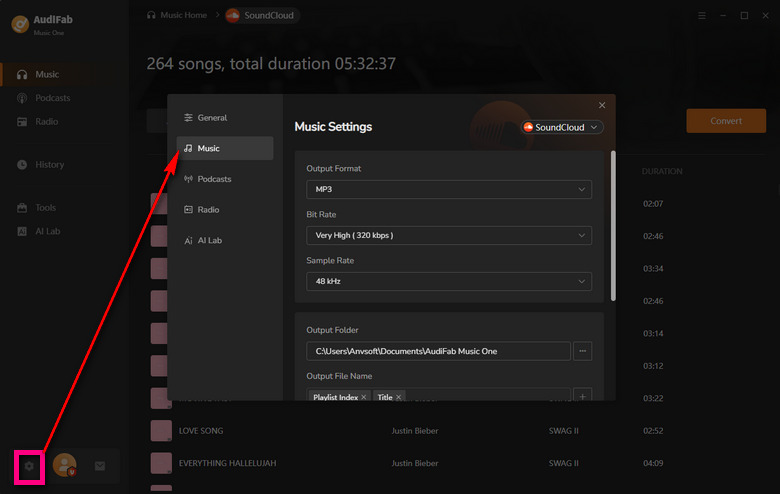Viewport: 780px width, 494px height.
Task: Open the mail feedback icon
Action: pos(100,466)
